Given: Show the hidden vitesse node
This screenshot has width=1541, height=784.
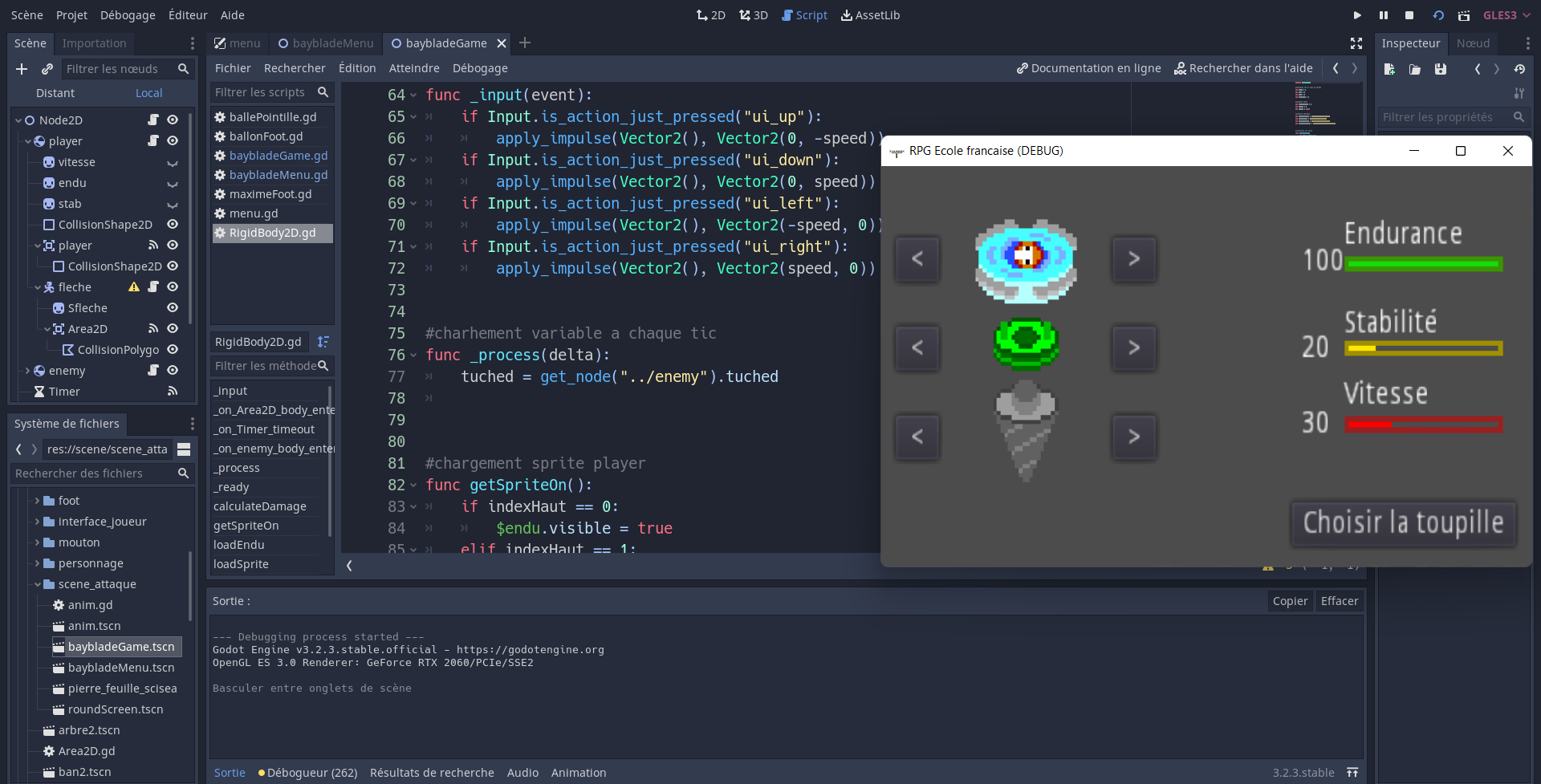Looking at the screenshot, I should pos(173,162).
